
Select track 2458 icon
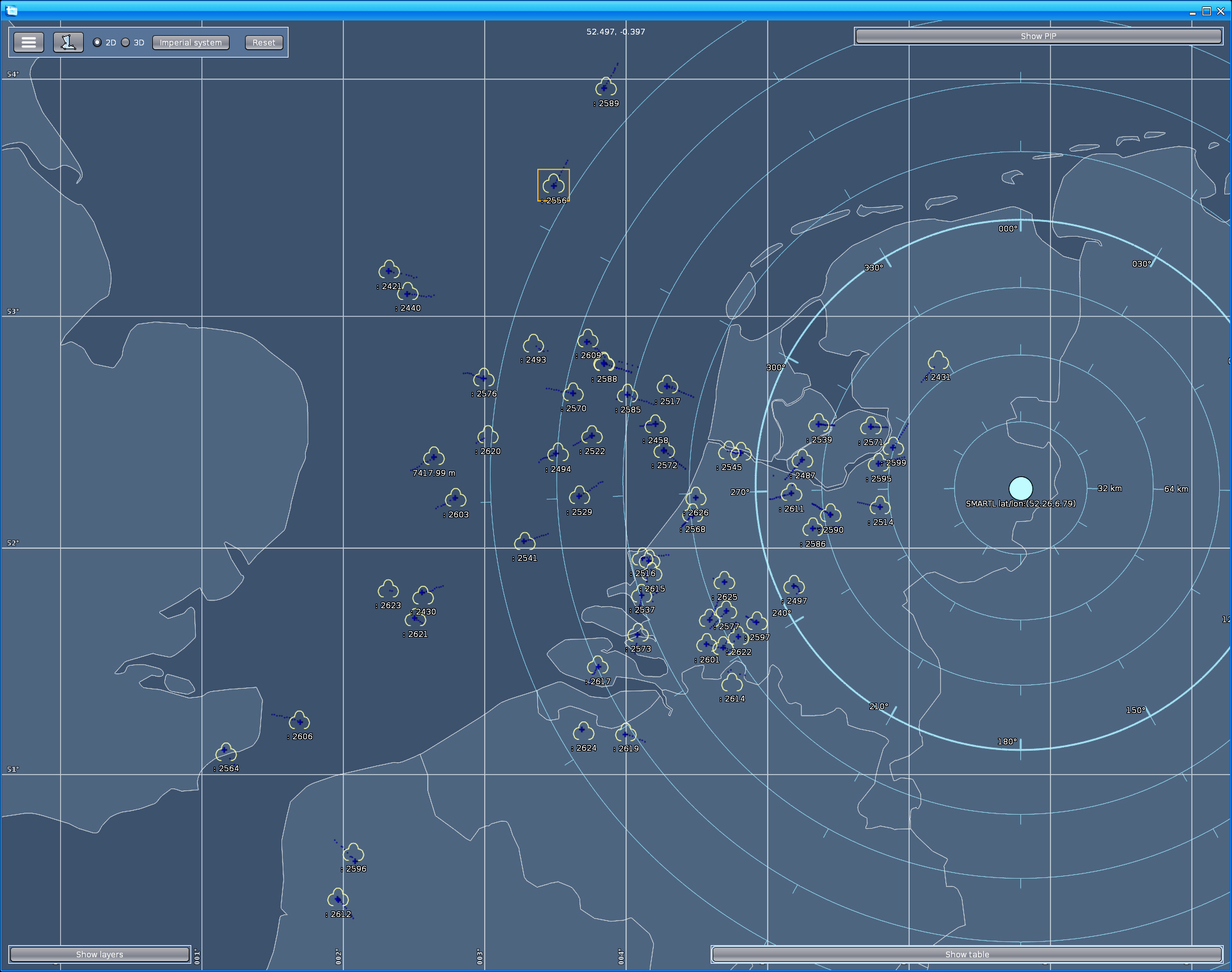tap(655, 425)
